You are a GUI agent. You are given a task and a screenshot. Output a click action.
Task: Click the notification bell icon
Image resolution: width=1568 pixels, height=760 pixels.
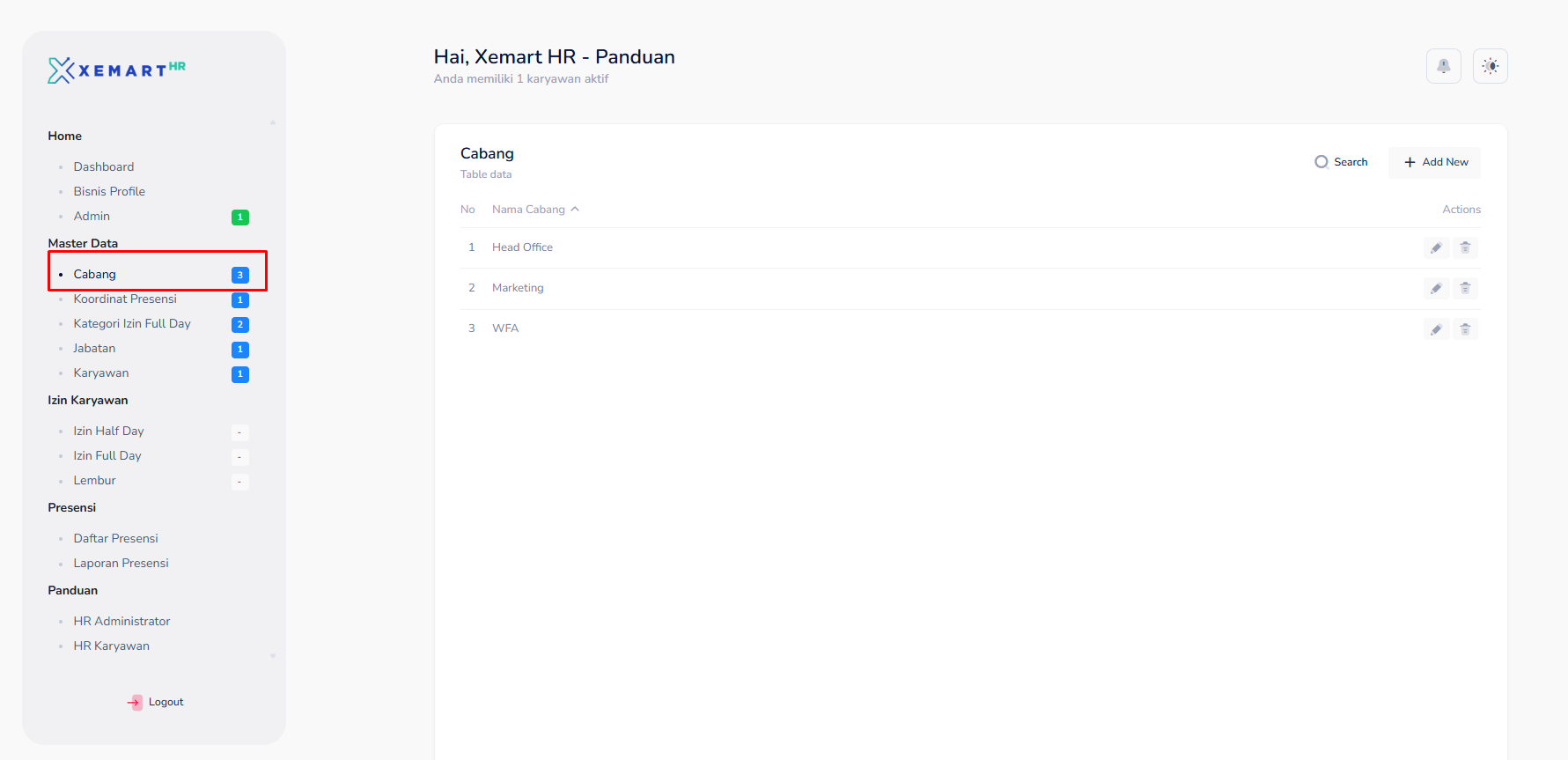pos(1443,66)
